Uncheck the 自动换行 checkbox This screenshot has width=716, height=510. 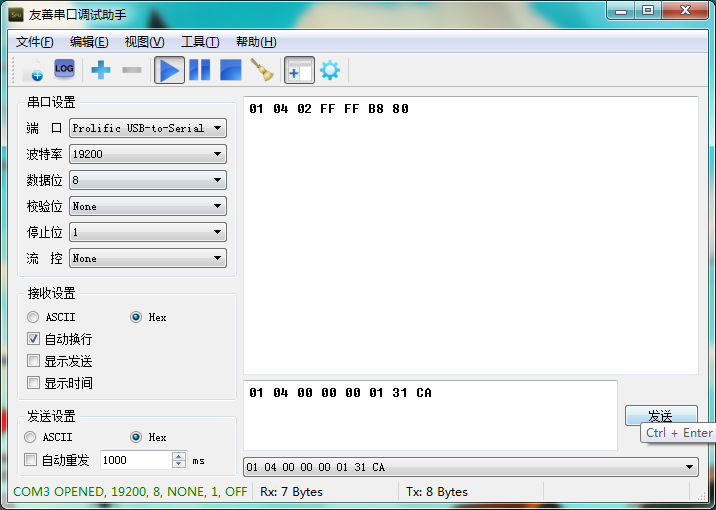coord(34,339)
